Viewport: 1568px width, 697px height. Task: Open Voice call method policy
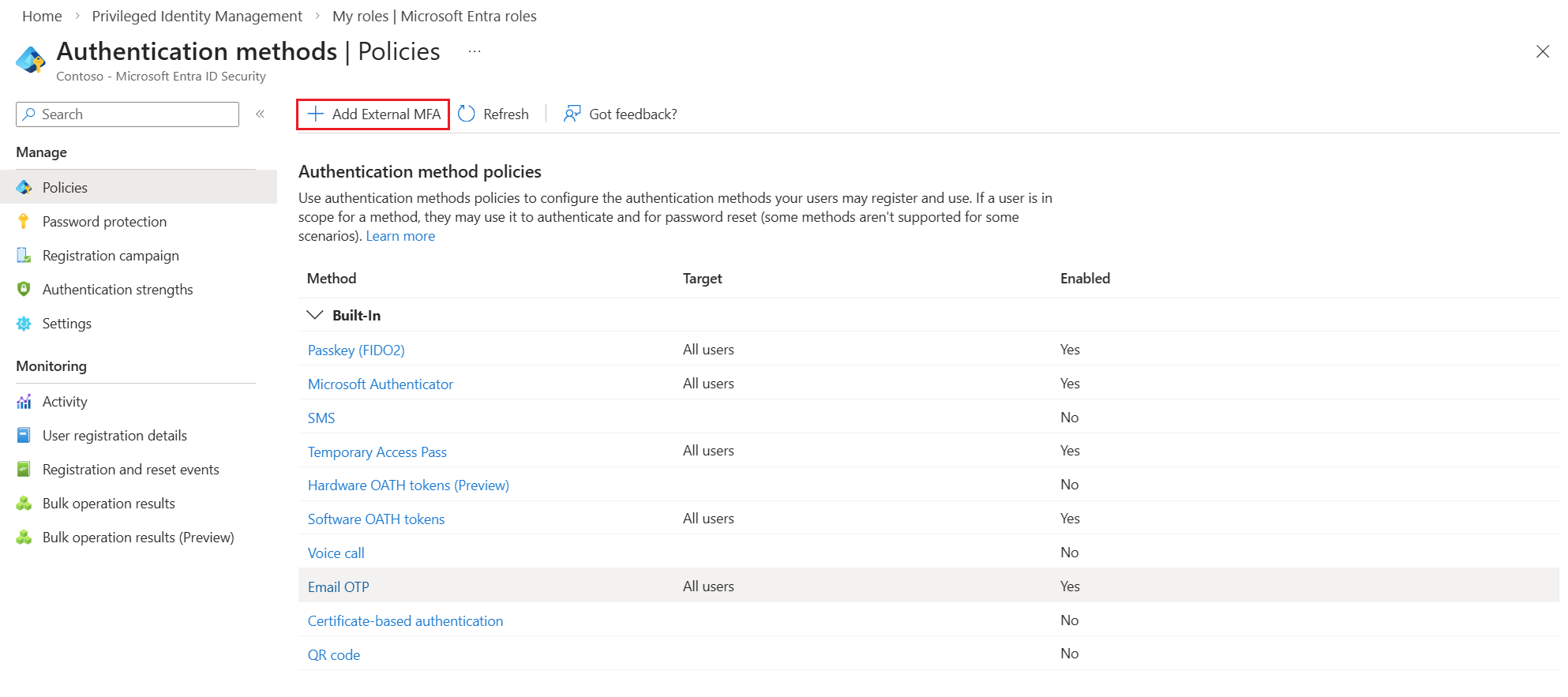(x=336, y=553)
